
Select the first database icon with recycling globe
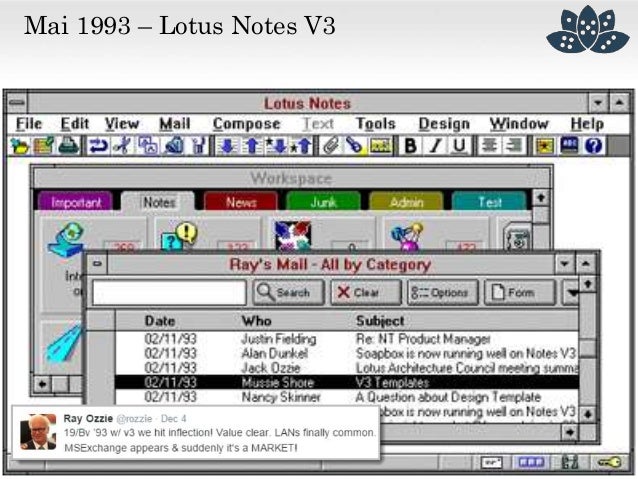[x=67, y=238]
